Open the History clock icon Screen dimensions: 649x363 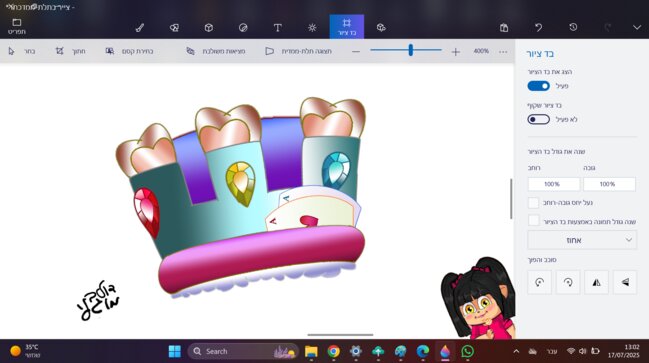(573, 27)
